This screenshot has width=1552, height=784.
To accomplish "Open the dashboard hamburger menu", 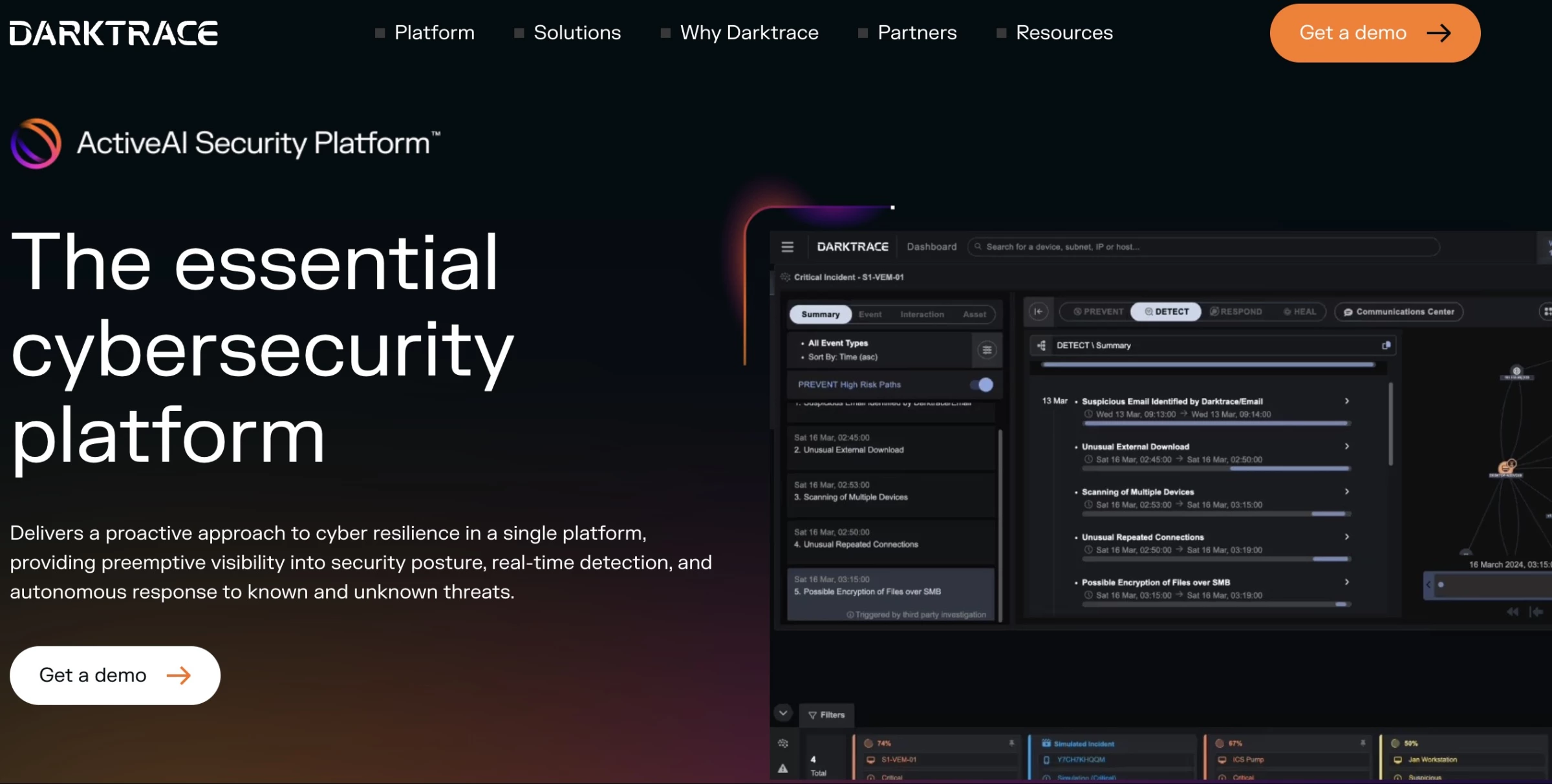I will pos(787,247).
